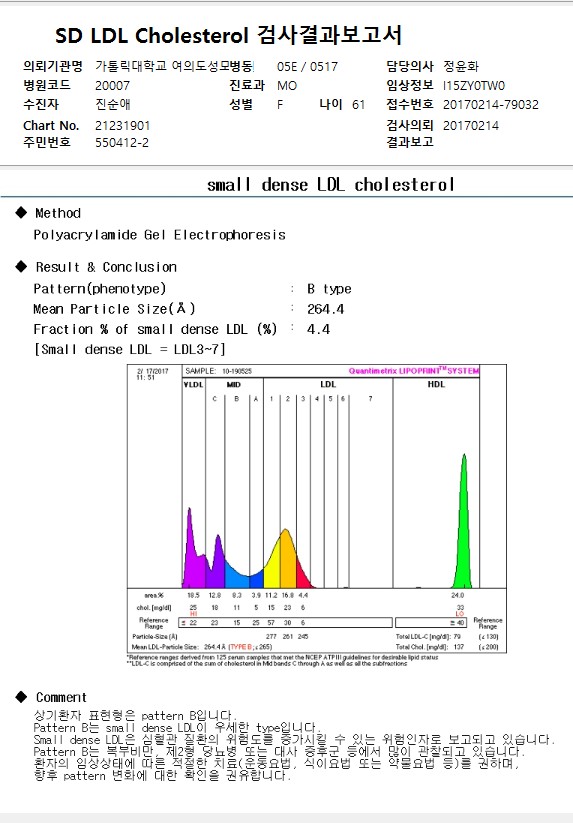Click the B type pattern result

click(x=329, y=289)
